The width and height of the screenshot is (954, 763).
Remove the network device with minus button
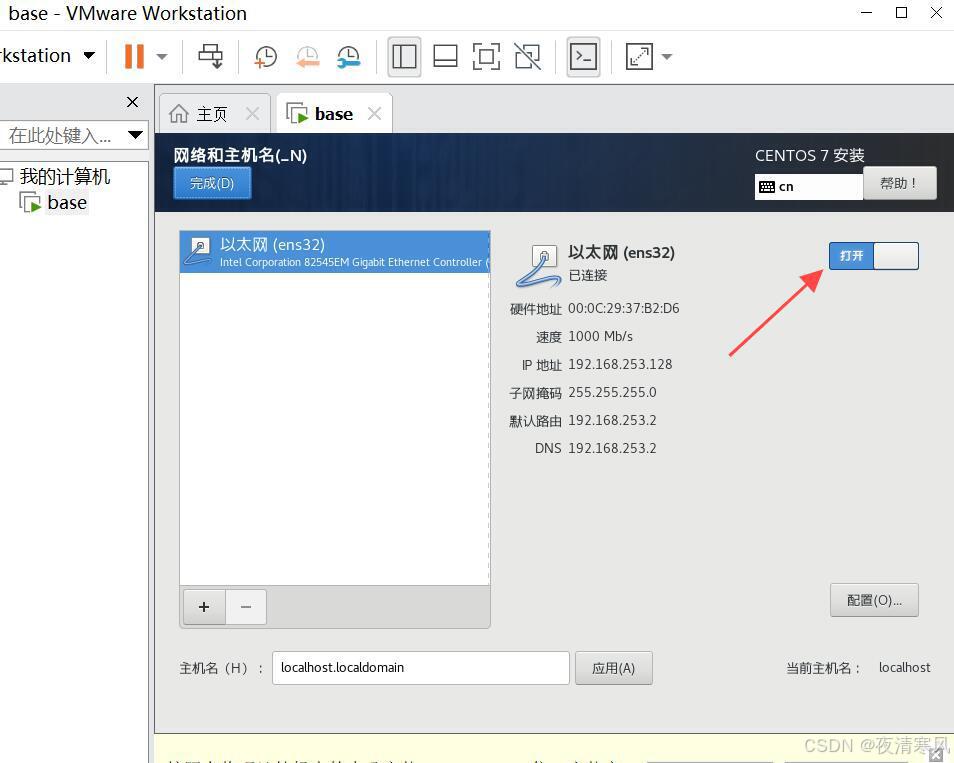click(246, 607)
